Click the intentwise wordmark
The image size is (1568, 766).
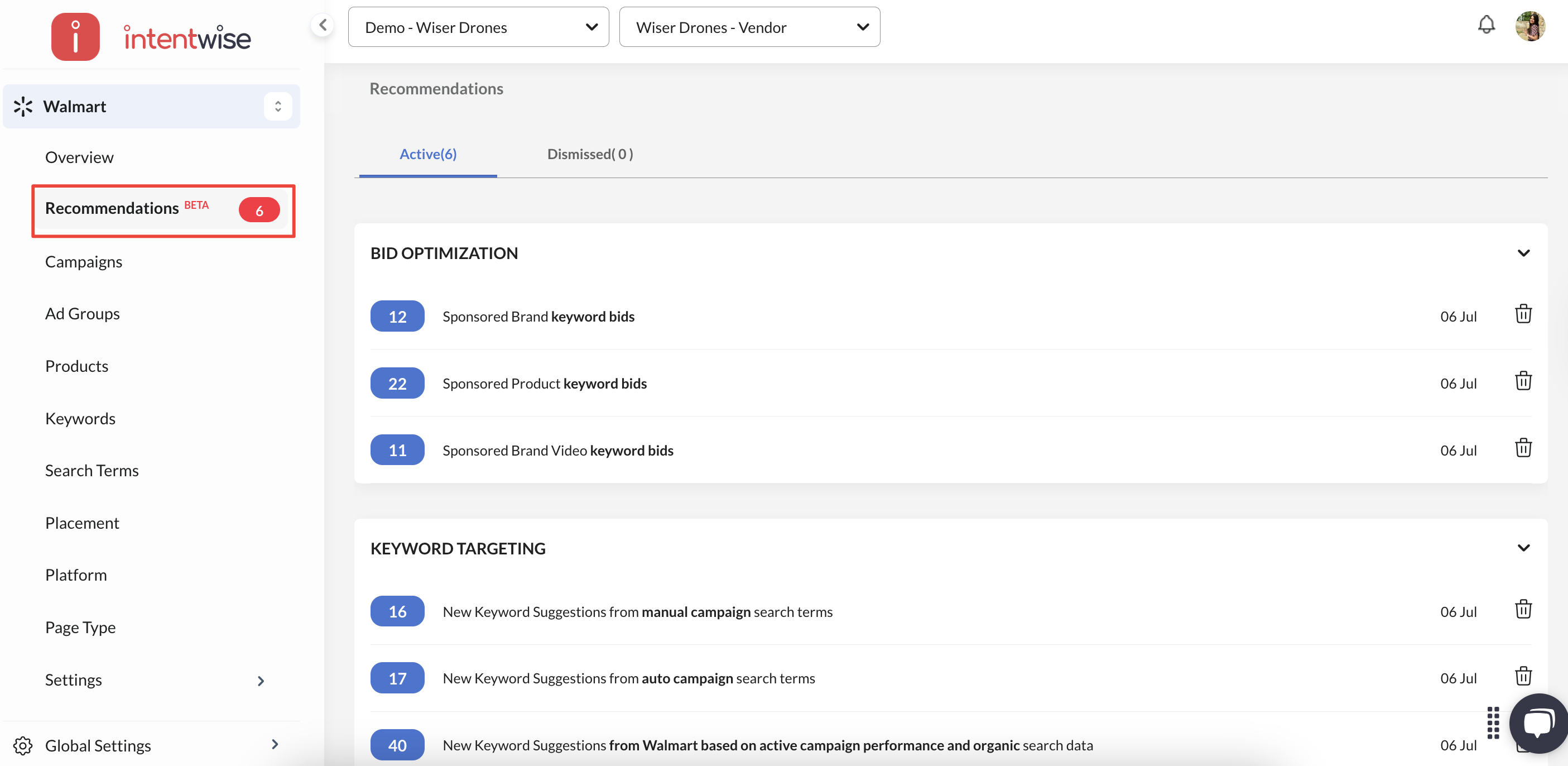coord(187,38)
